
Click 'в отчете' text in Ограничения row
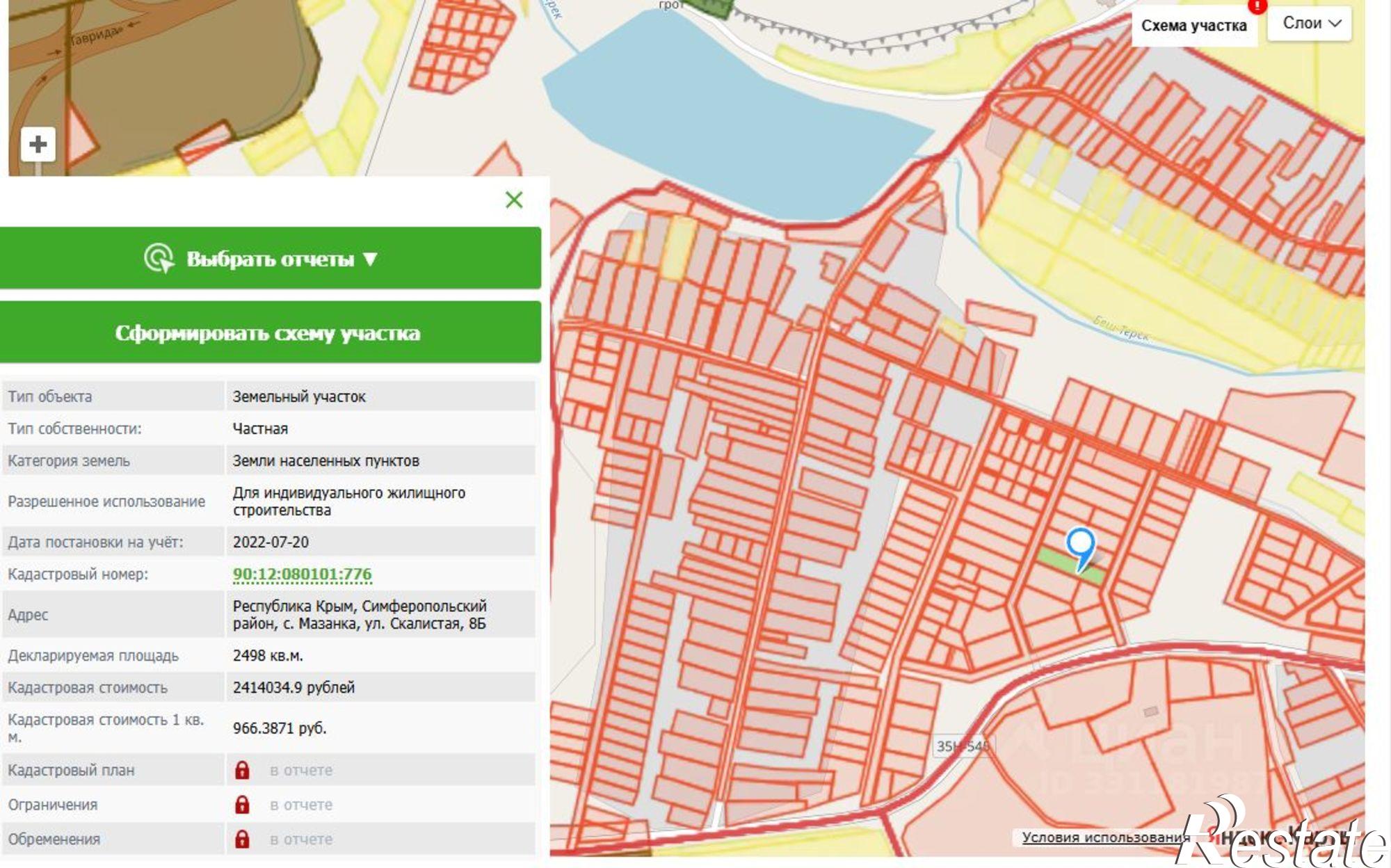pyautogui.click(x=301, y=805)
